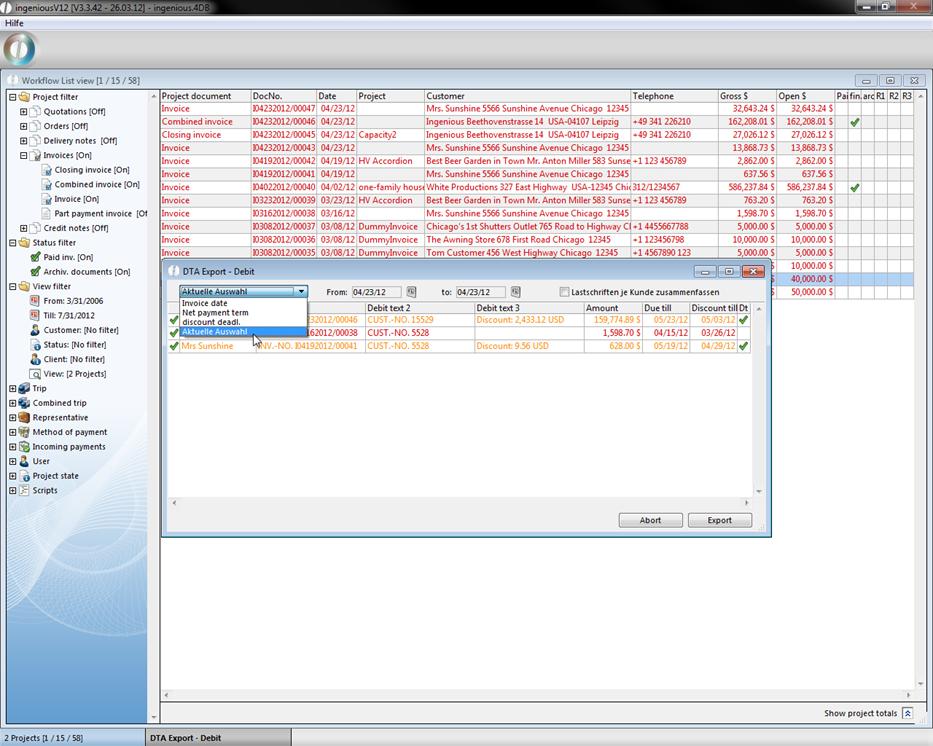Expand the Scripts tree node

(13, 491)
